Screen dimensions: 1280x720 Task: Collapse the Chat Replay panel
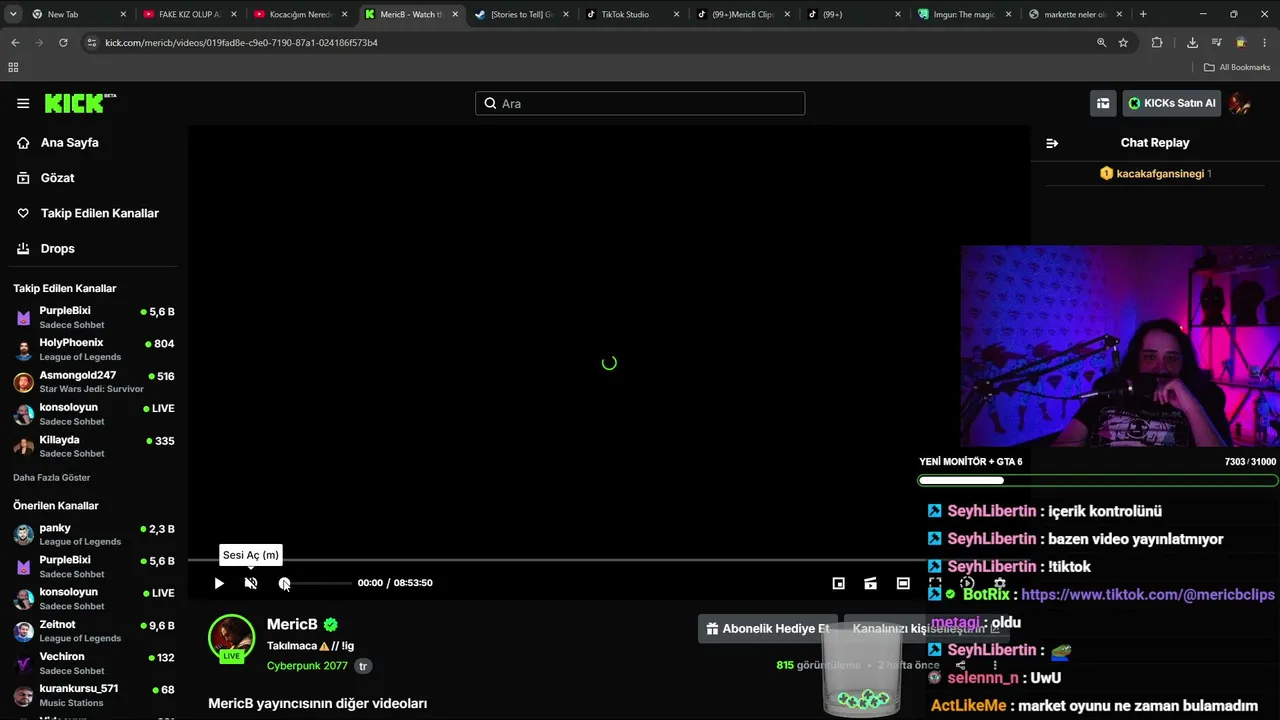coord(1052,143)
